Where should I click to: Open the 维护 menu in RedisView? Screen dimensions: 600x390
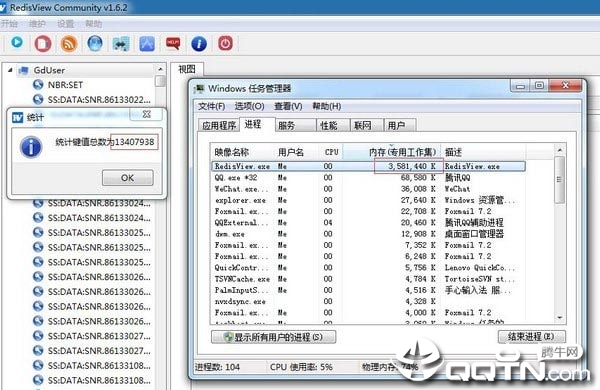[37, 24]
